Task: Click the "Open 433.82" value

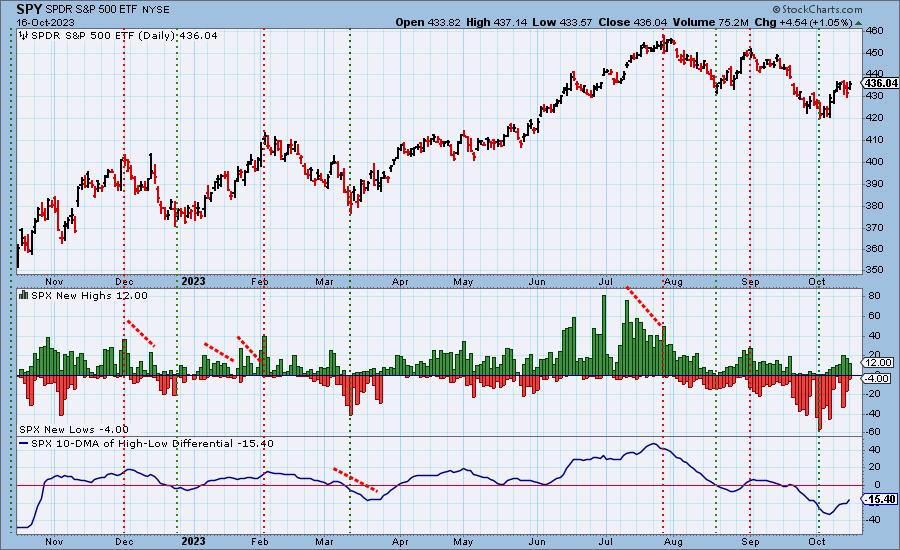Action: (x=428, y=22)
